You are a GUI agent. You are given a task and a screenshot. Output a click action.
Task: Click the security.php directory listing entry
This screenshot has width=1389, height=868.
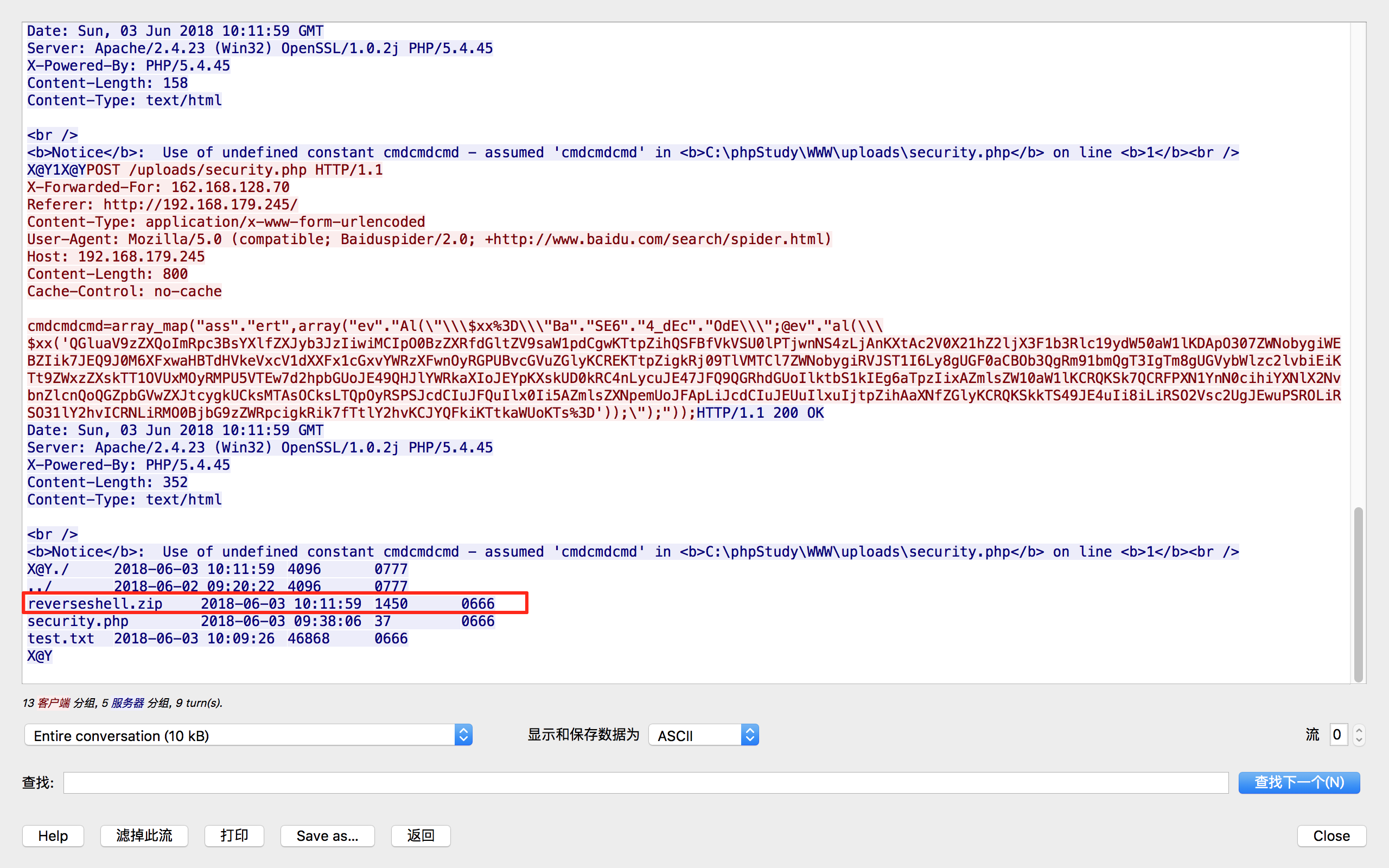pos(261,621)
